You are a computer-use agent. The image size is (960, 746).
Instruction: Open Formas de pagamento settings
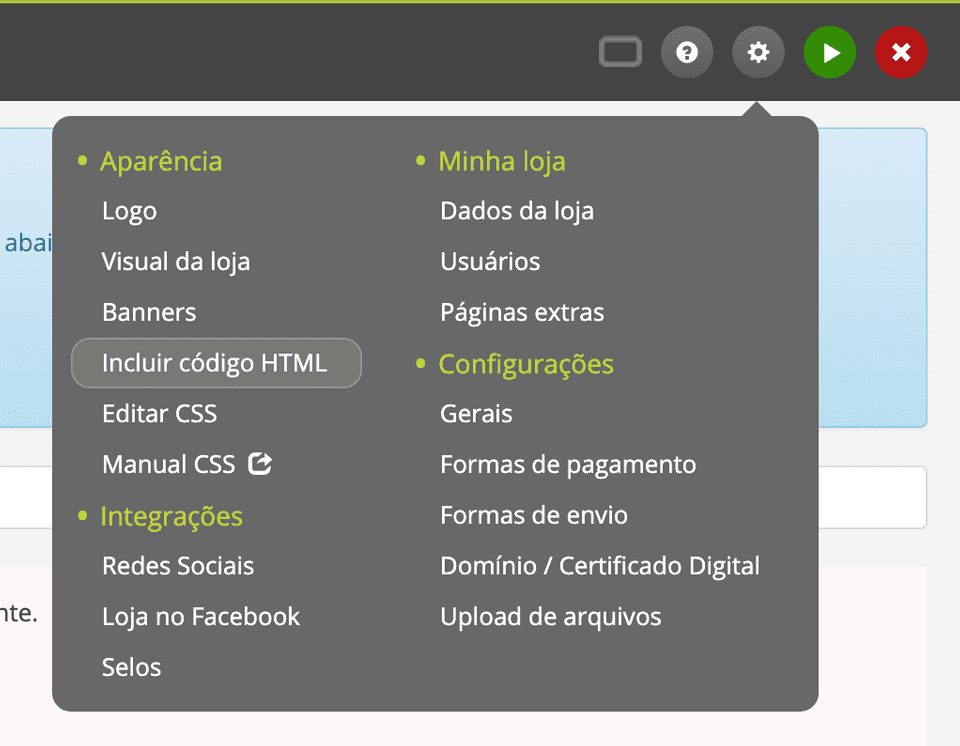click(568, 464)
